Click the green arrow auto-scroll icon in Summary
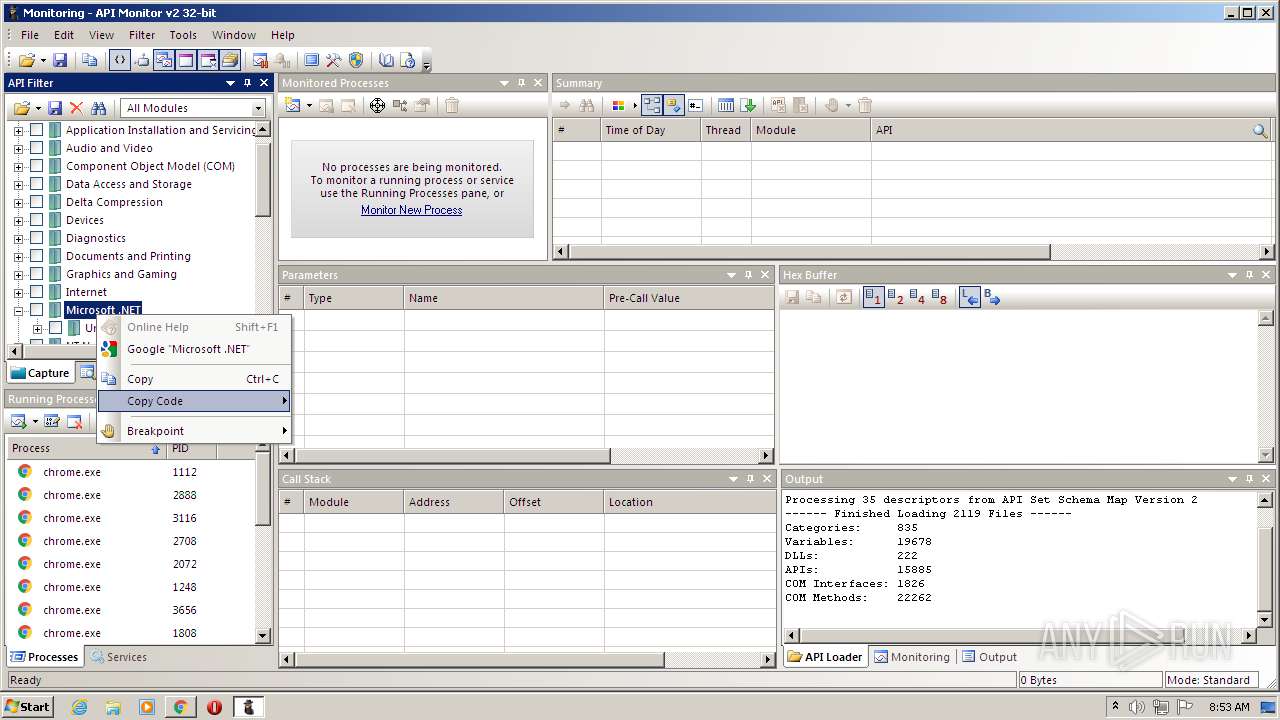The height and width of the screenshot is (720, 1280). pos(748,105)
